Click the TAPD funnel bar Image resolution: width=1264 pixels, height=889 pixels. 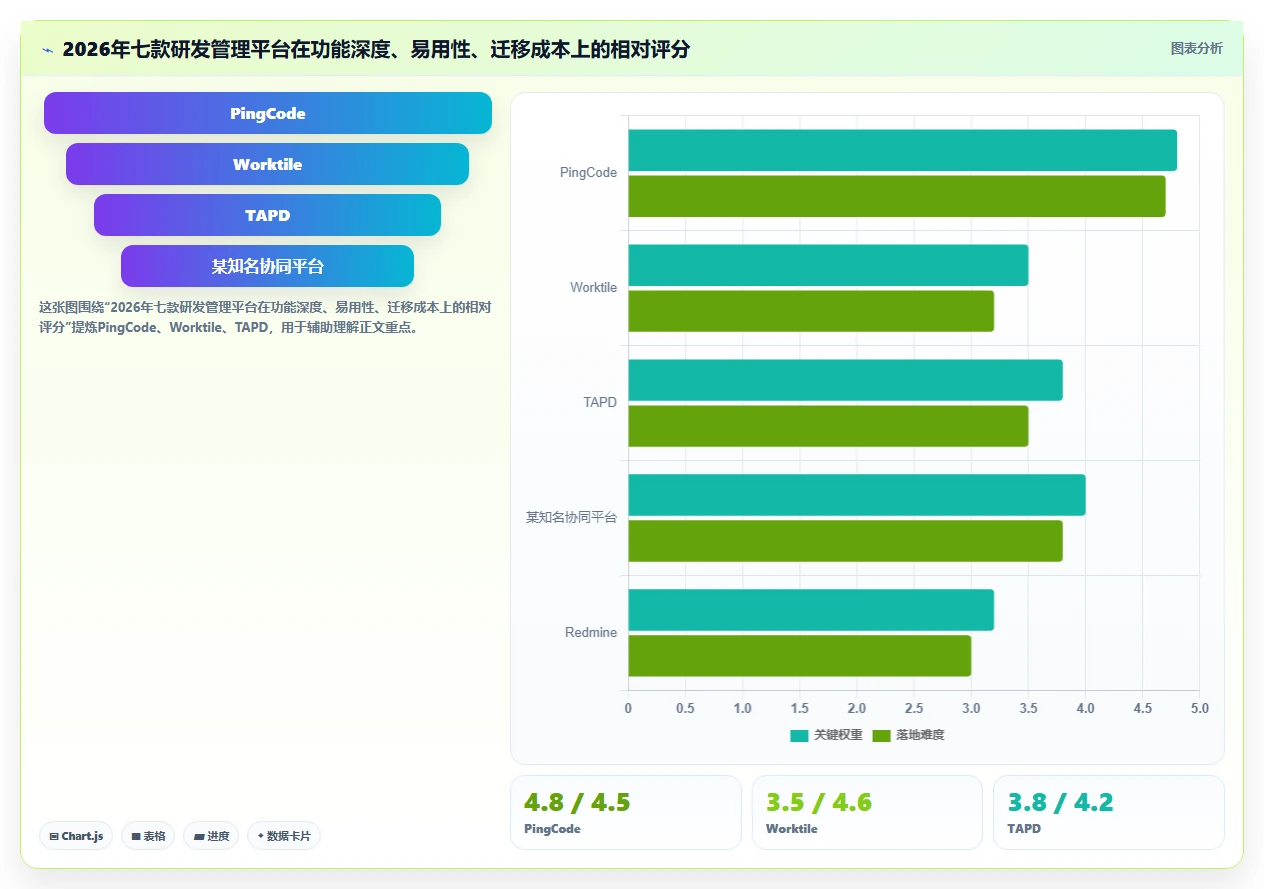[267, 215]
